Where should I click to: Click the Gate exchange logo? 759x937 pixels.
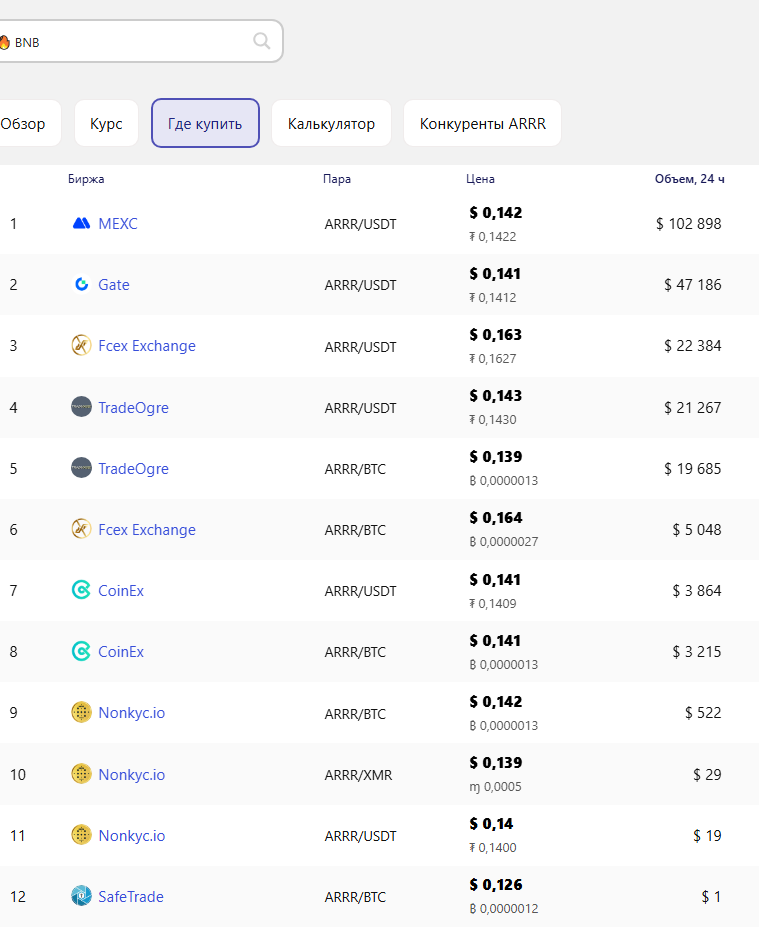[x=81, y=284]
